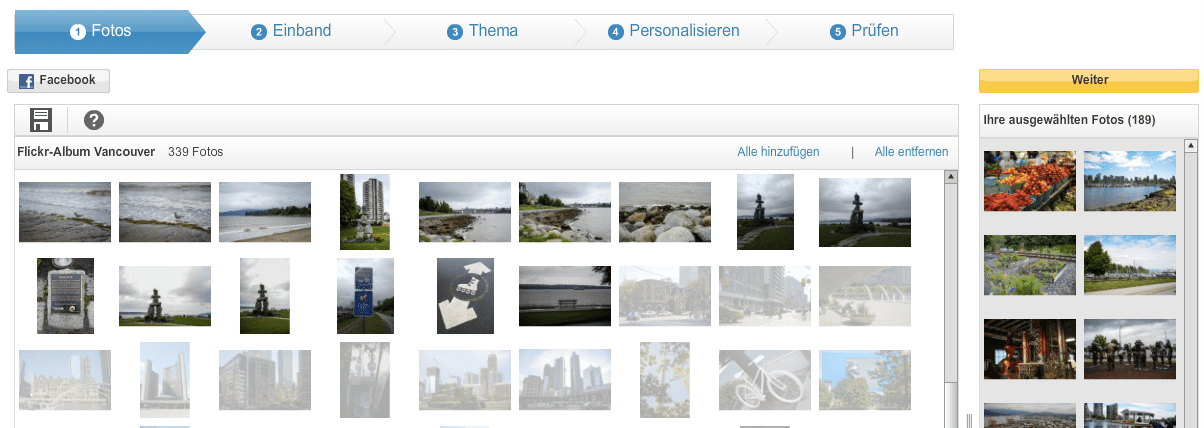Select the pavement stencil art photo
1204x428 pixels.
[x=465, y=296]
